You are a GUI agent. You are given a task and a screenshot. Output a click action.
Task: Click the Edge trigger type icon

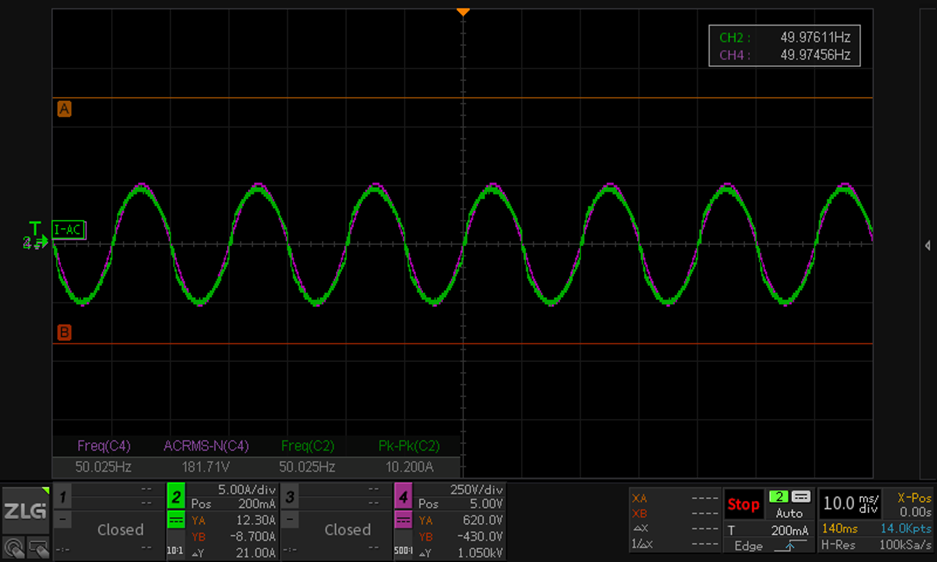click(789, 545)
